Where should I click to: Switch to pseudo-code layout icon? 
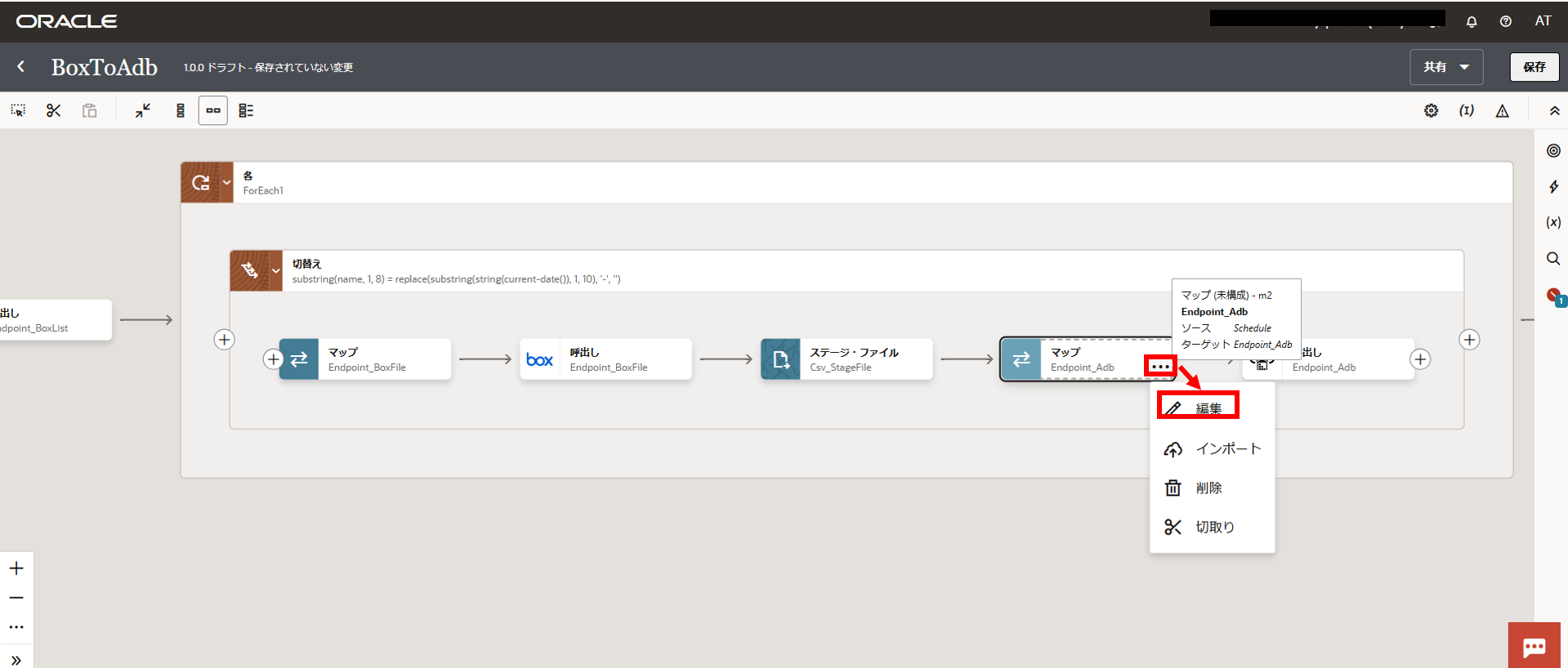click(246, 110)
